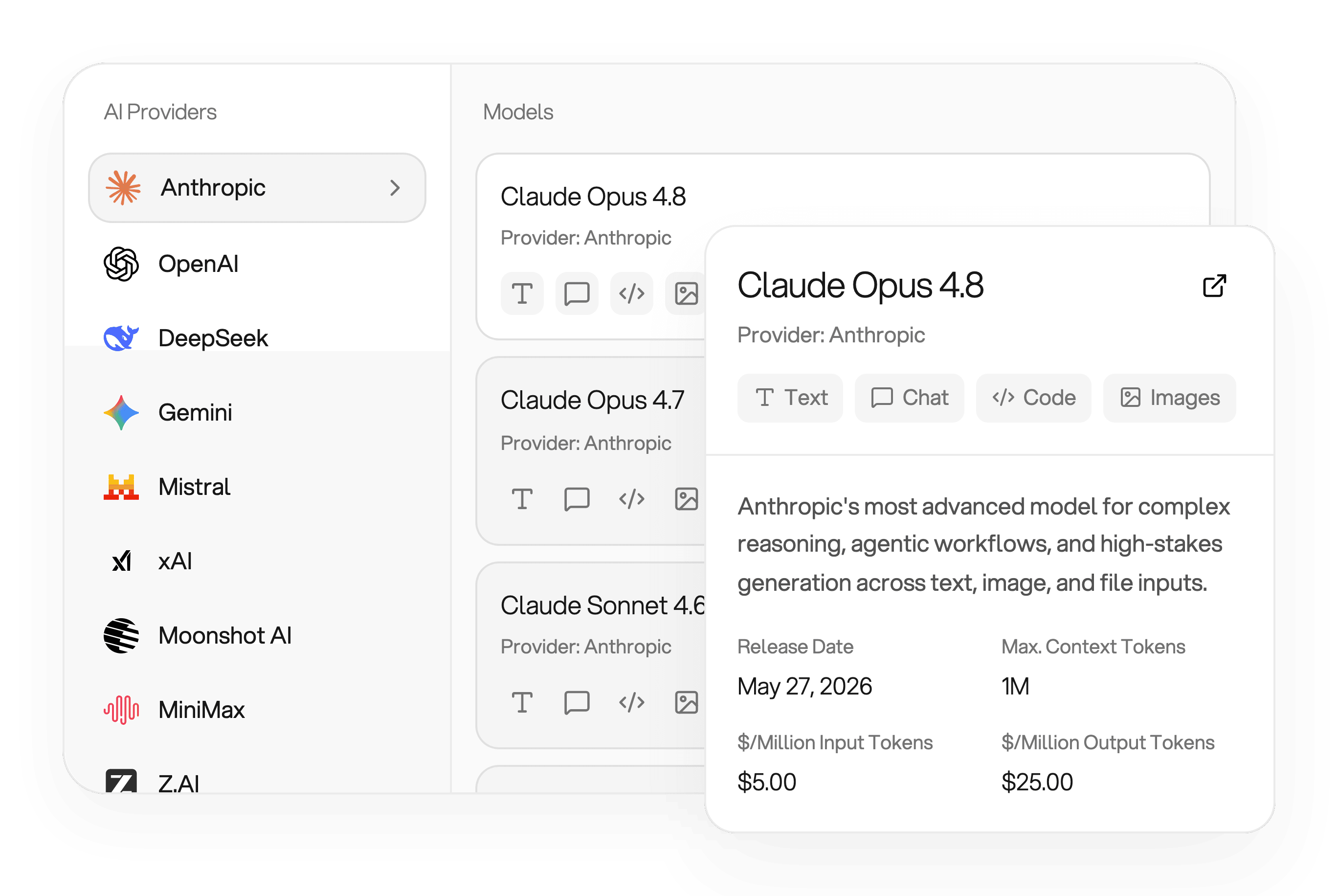The height and width of the screenshot is (896, 1338).
Task: Click the May 27, 2026 release date
Action: pos(804,686)
